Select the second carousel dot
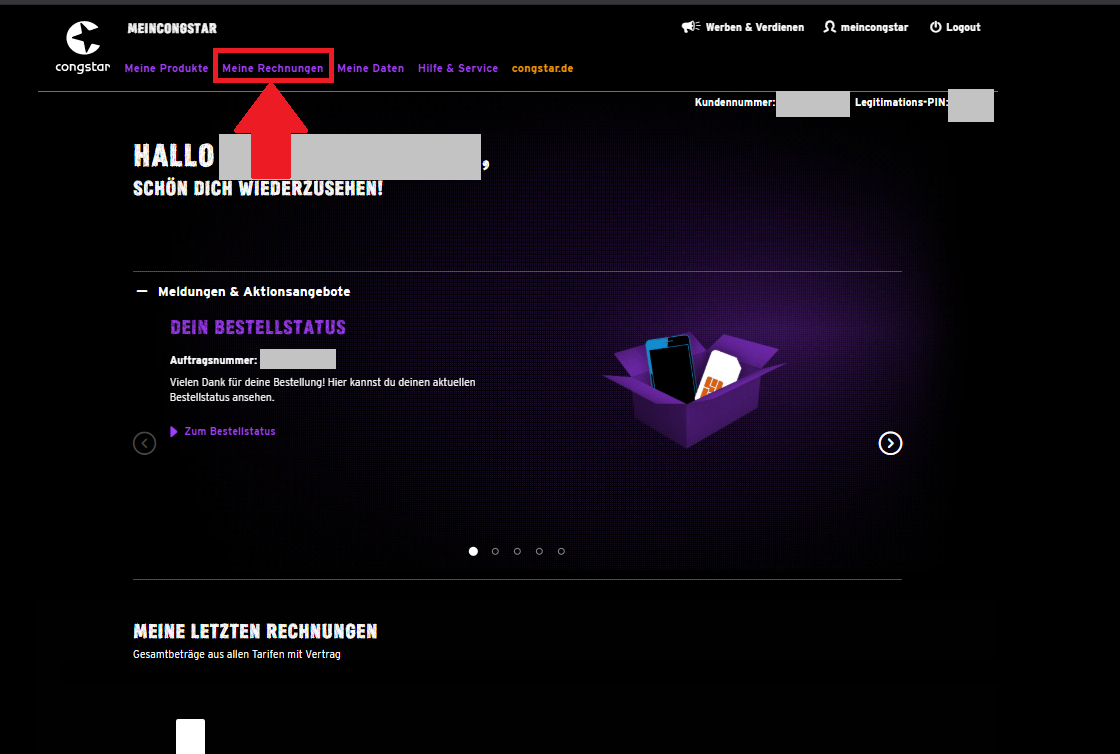The height and width of the screenshot is (754, 1120). (495, 551)
